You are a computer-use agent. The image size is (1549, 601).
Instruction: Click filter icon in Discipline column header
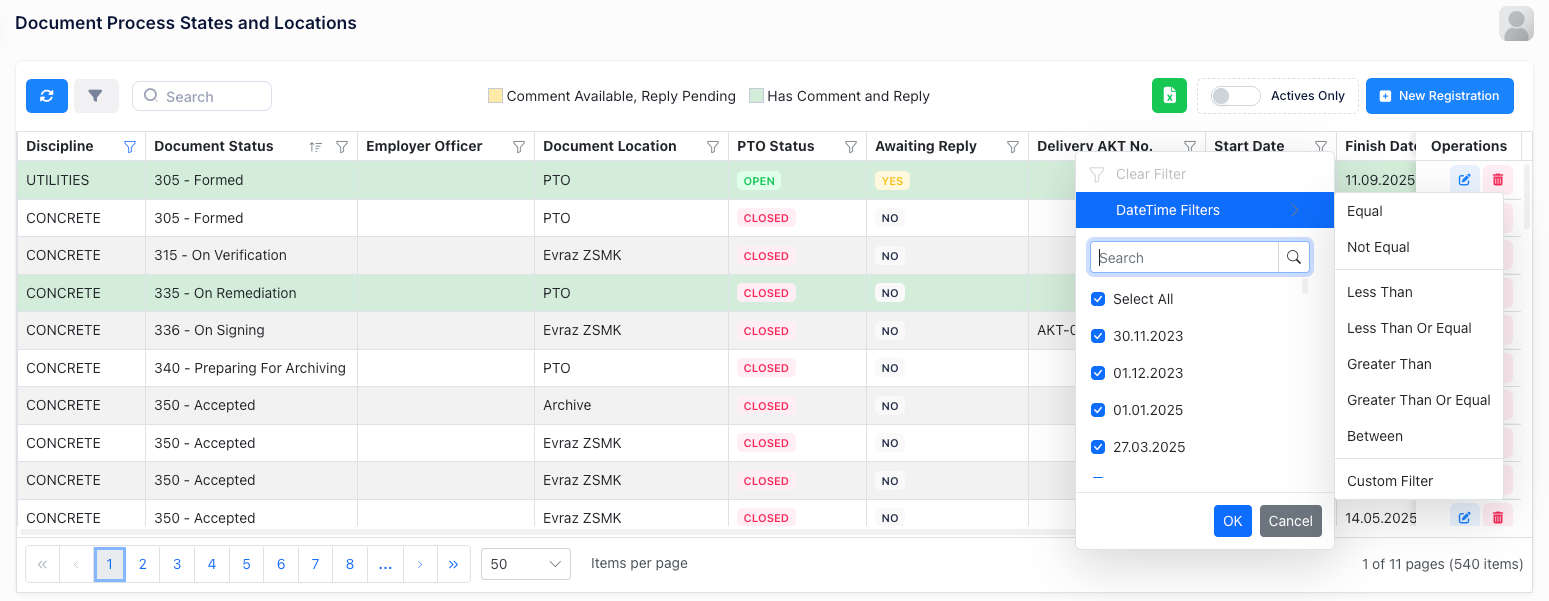(x=129, y=147)
